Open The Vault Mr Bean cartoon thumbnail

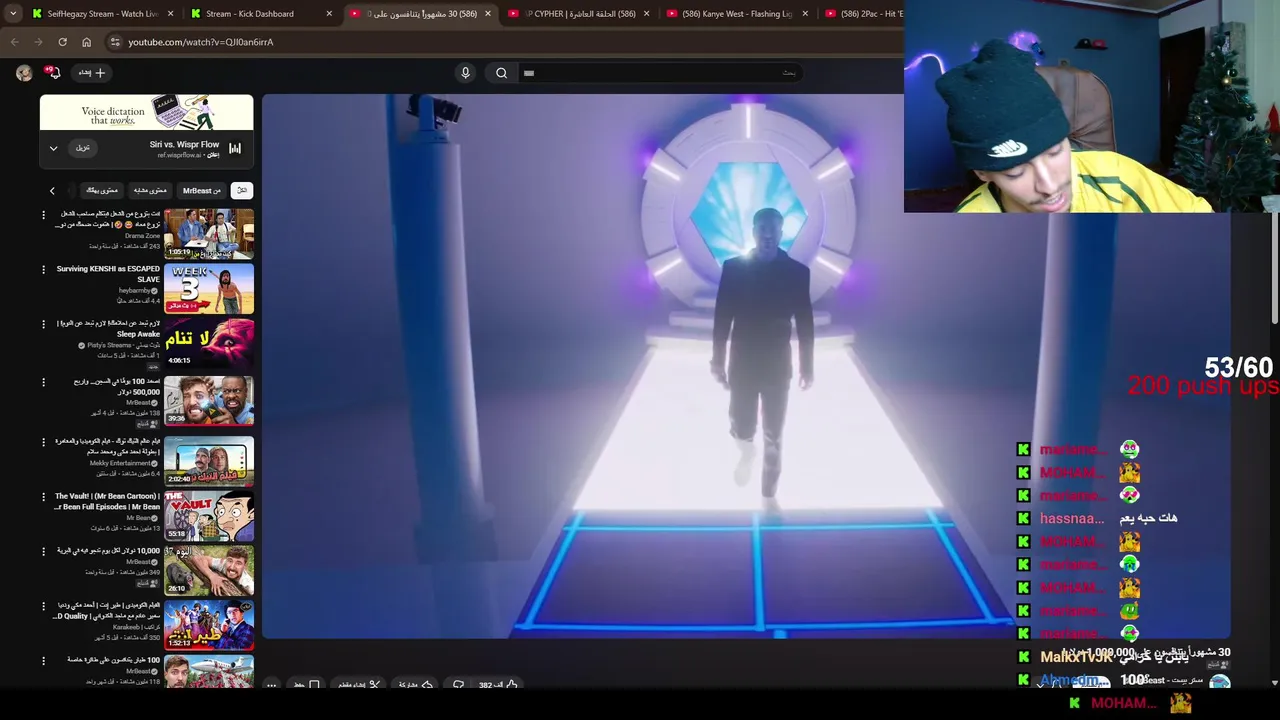tap(209, 515)
